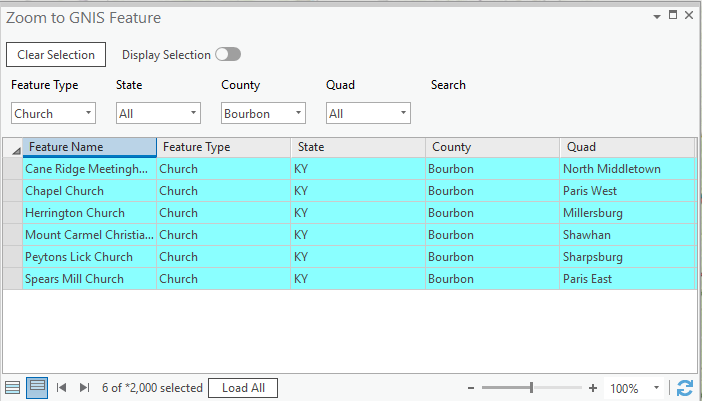702x401 pixels.
Task: Click the zoom out minus icon
Action: 470,388
